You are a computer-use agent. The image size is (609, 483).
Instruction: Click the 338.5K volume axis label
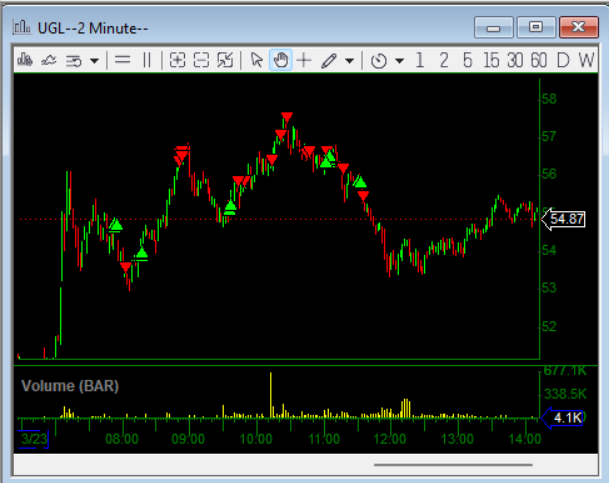pos(565,394)
